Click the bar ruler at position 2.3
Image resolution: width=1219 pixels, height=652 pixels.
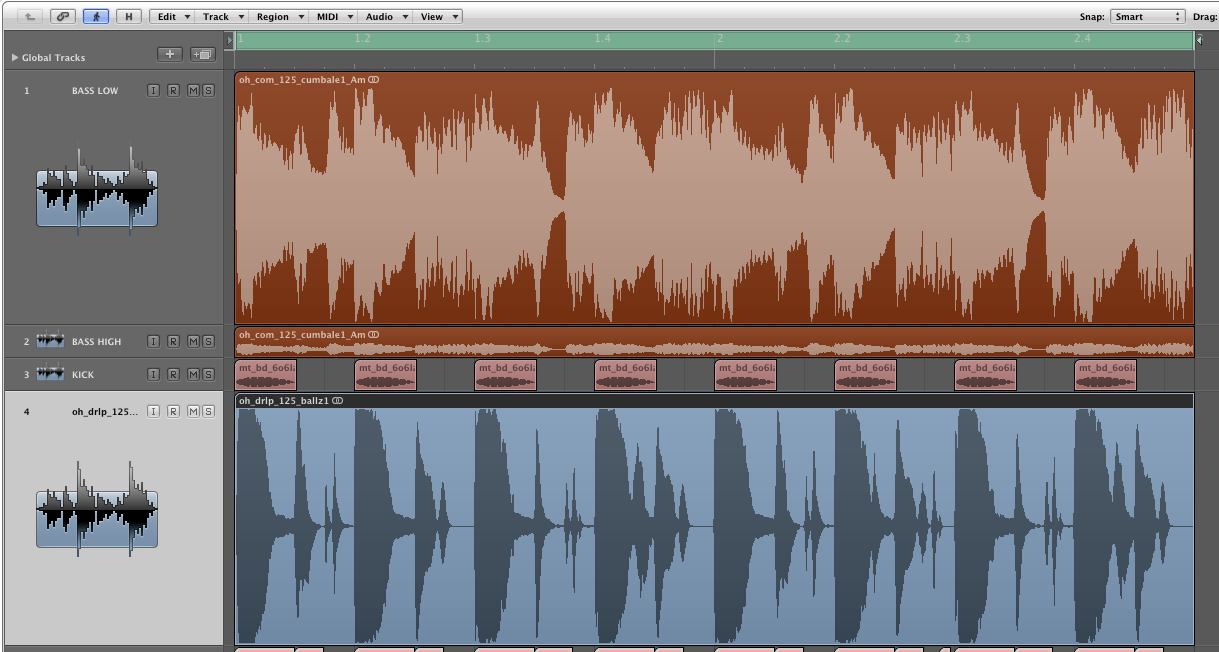click(962, 39)
